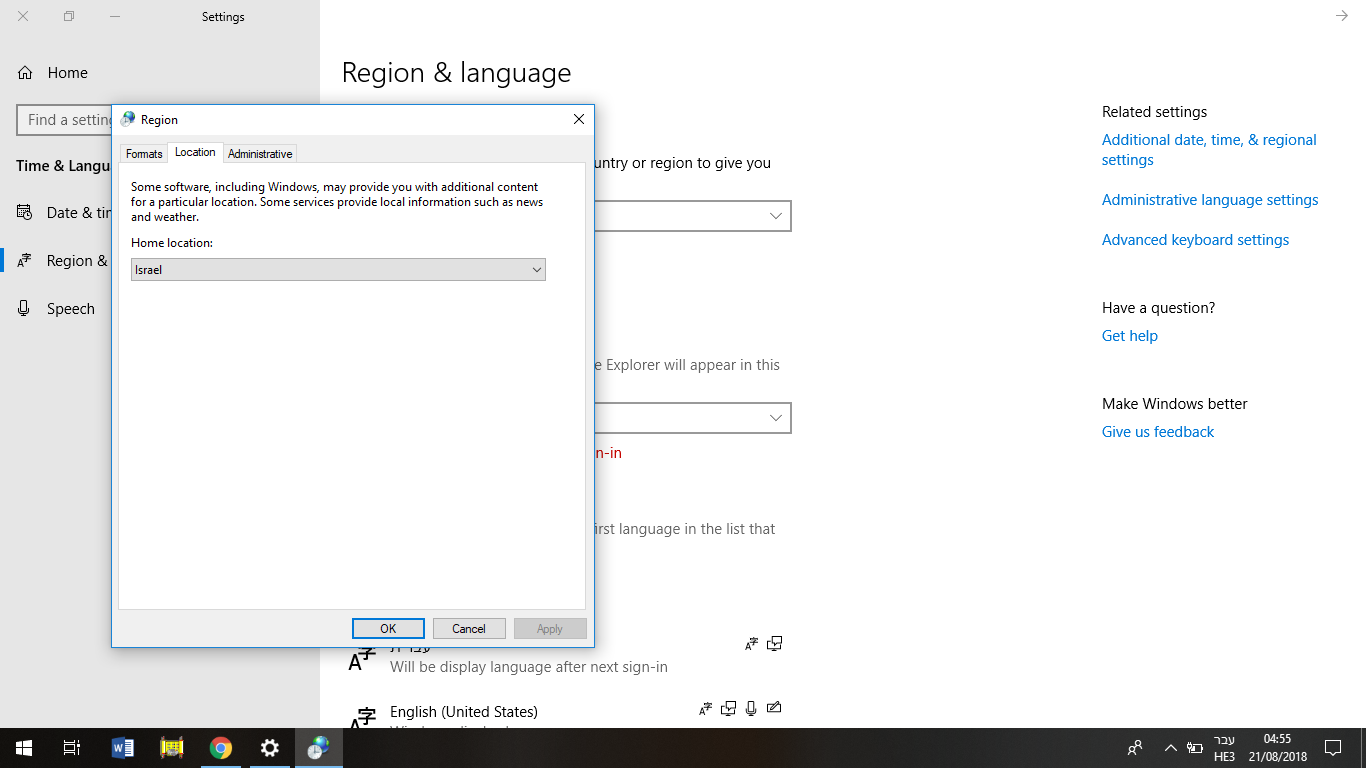Cancel the Region dialog
This screenshot has height=768, width=1366.
[x=469, y=629]
